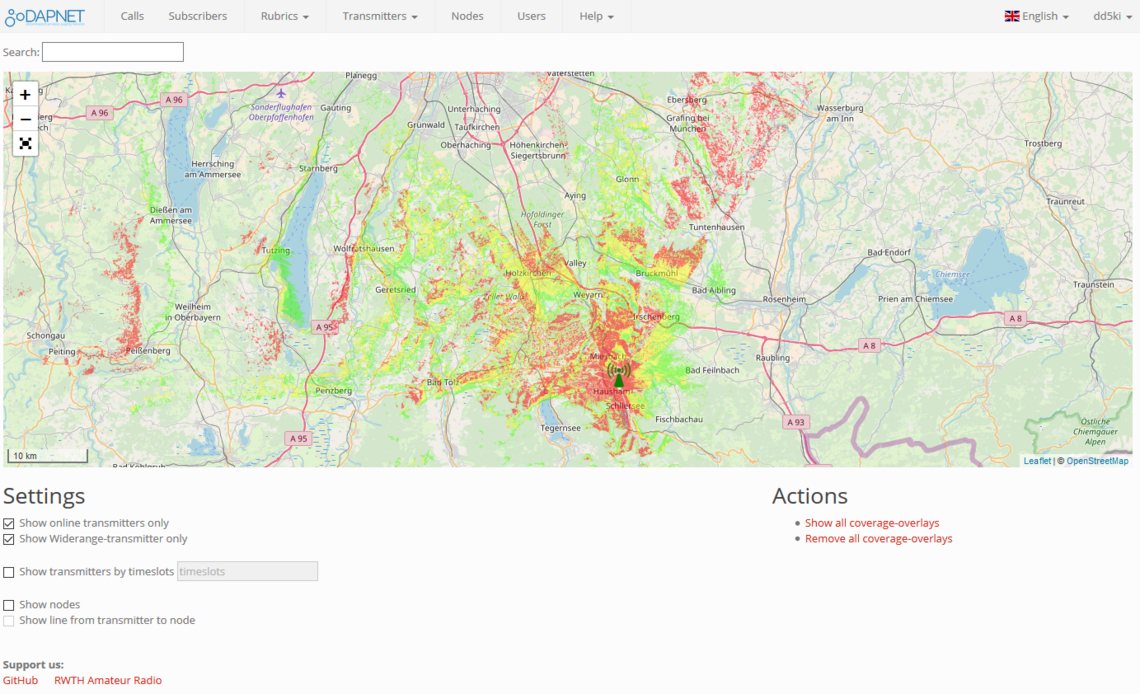Focus the Search input field
Viewport: 1140px width, 694px height.
pyautogui.click(x=113, y=52)
